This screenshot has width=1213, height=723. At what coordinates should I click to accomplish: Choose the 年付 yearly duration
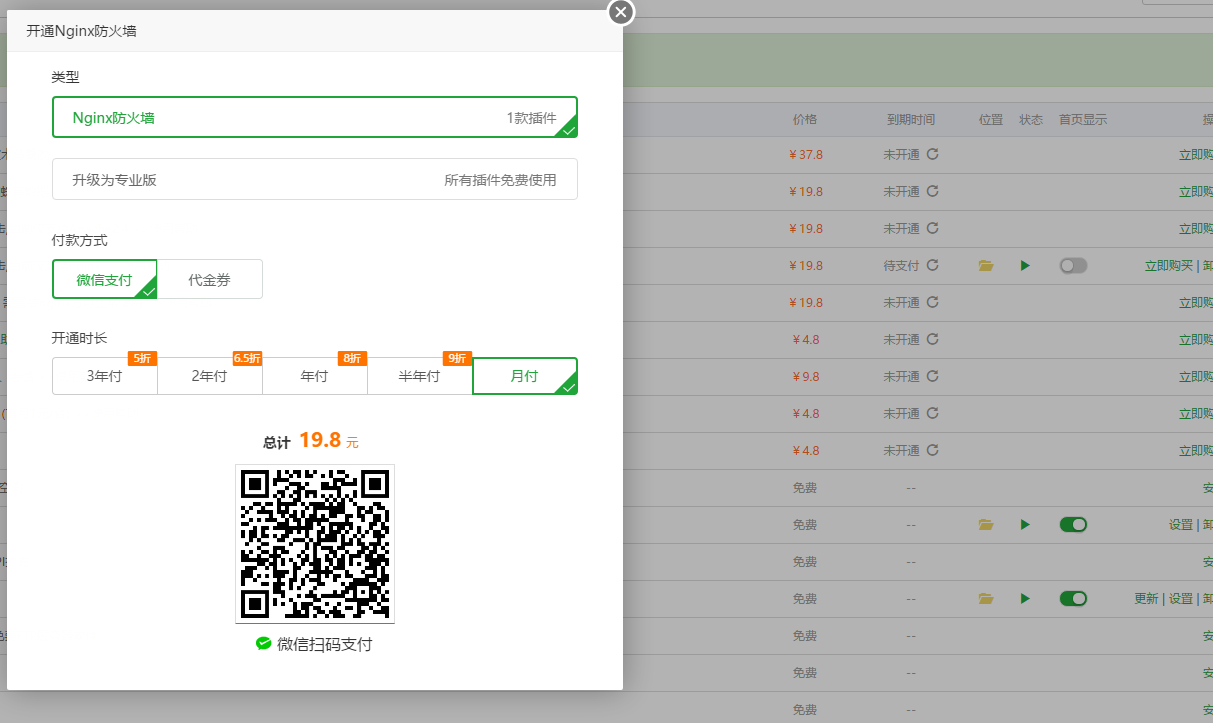point(315,376)
